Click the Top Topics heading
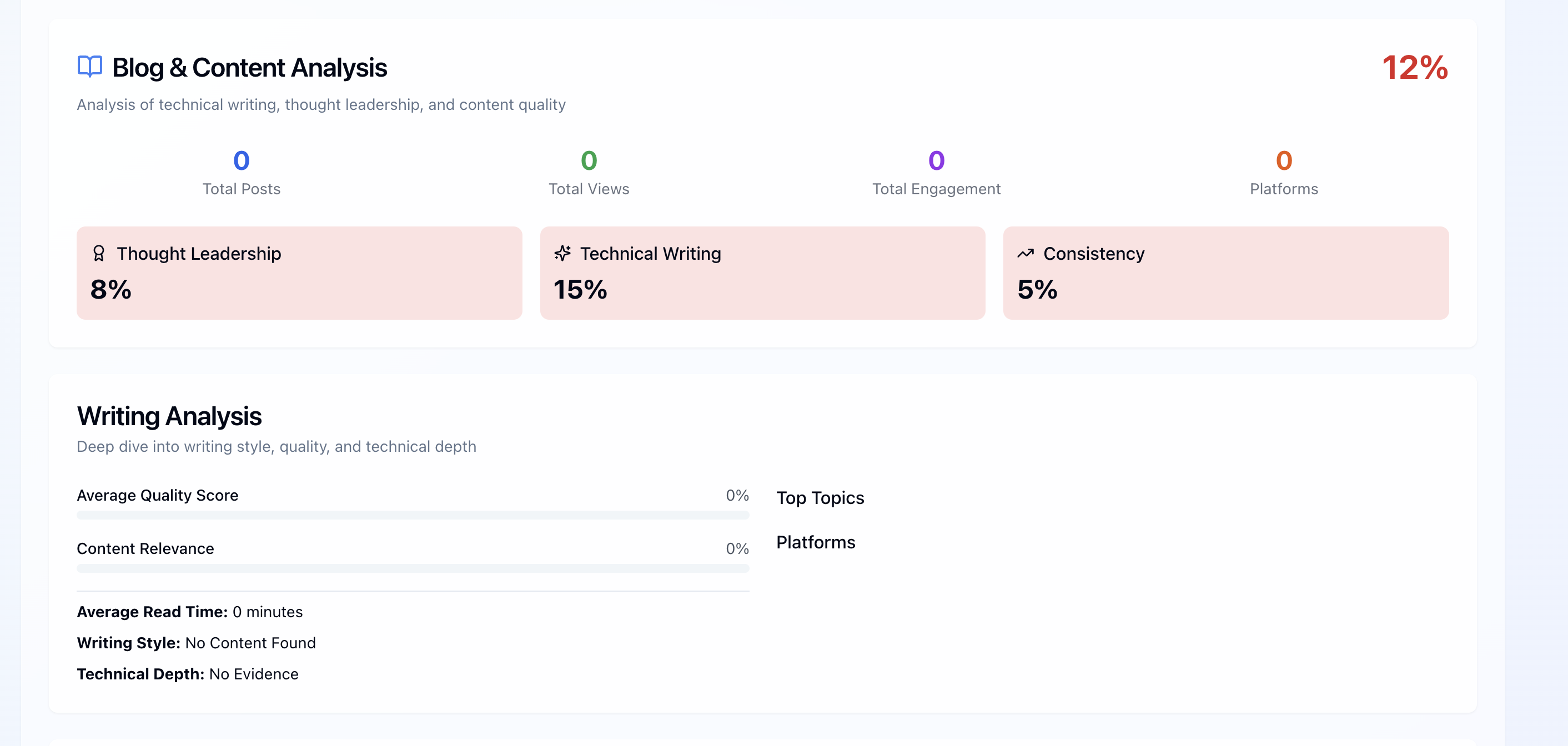1568x746 pixels. coord(820,498)
